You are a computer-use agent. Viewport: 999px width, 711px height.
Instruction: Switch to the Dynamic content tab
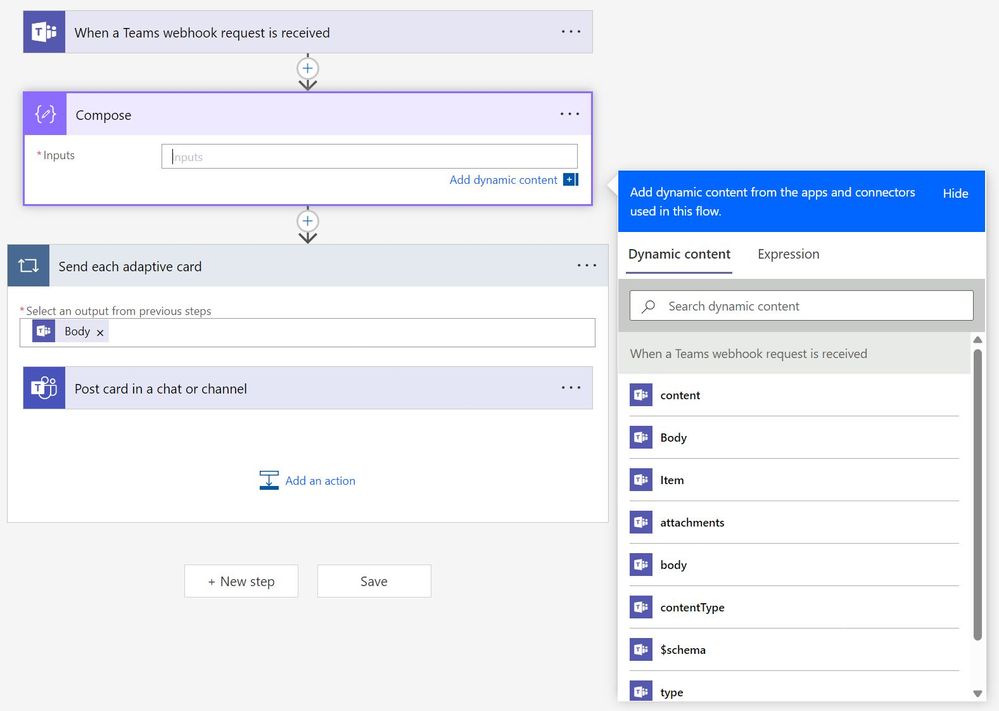(679, 254)
